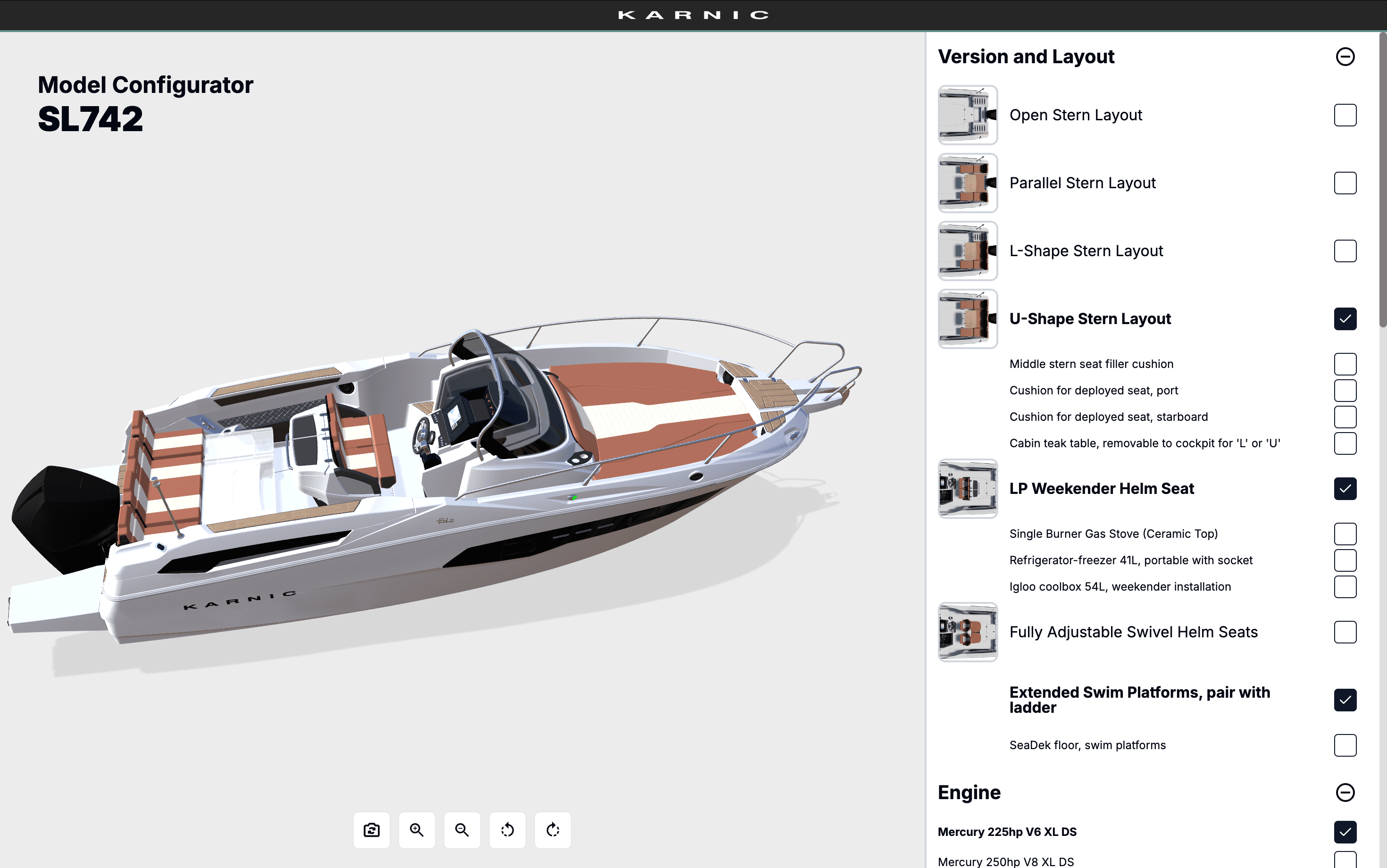Check Cushion for deployed seat, starboard

click(1345, 417)
